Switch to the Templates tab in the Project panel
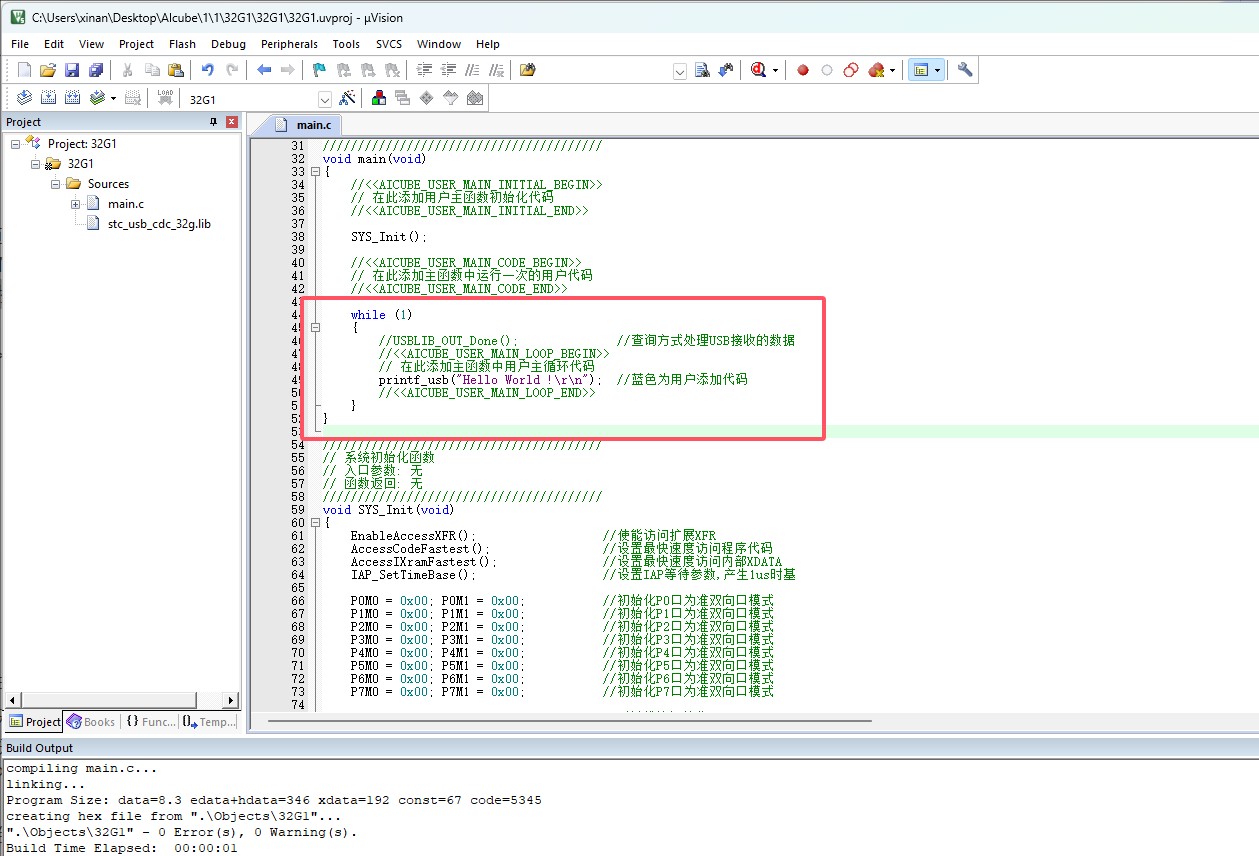This screenshot has width=1259, height=856. [x=210, y=721]
